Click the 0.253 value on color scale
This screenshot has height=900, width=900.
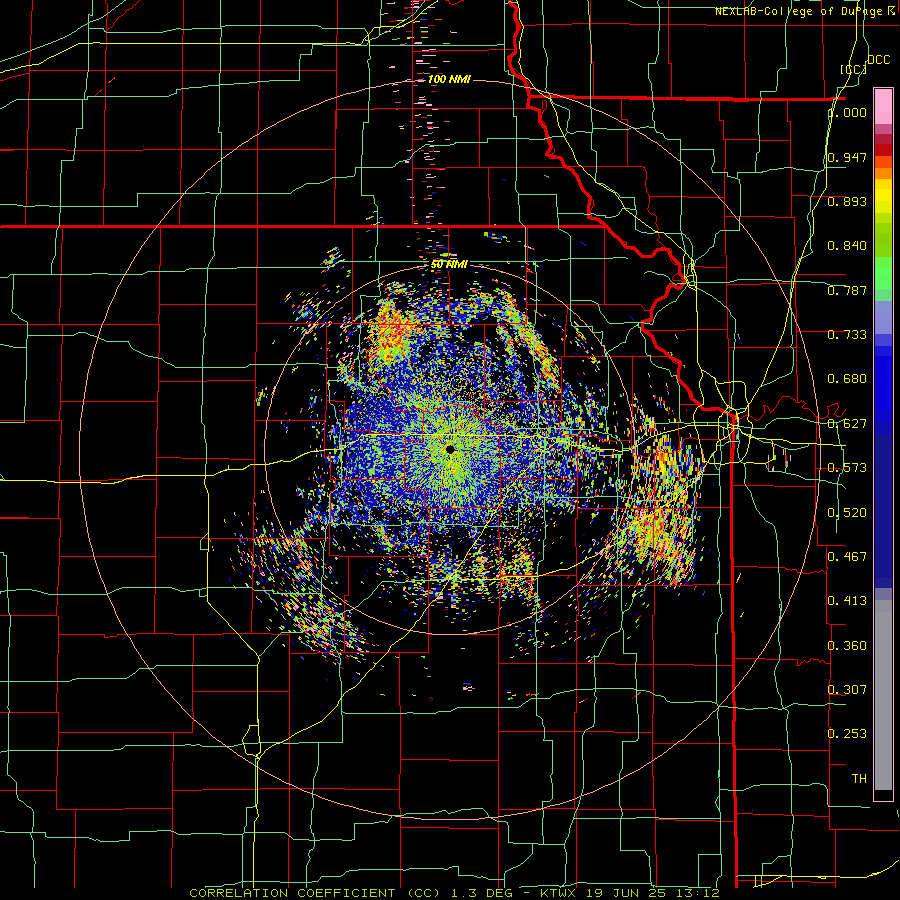pyautogui.click(x=847, y=734)
